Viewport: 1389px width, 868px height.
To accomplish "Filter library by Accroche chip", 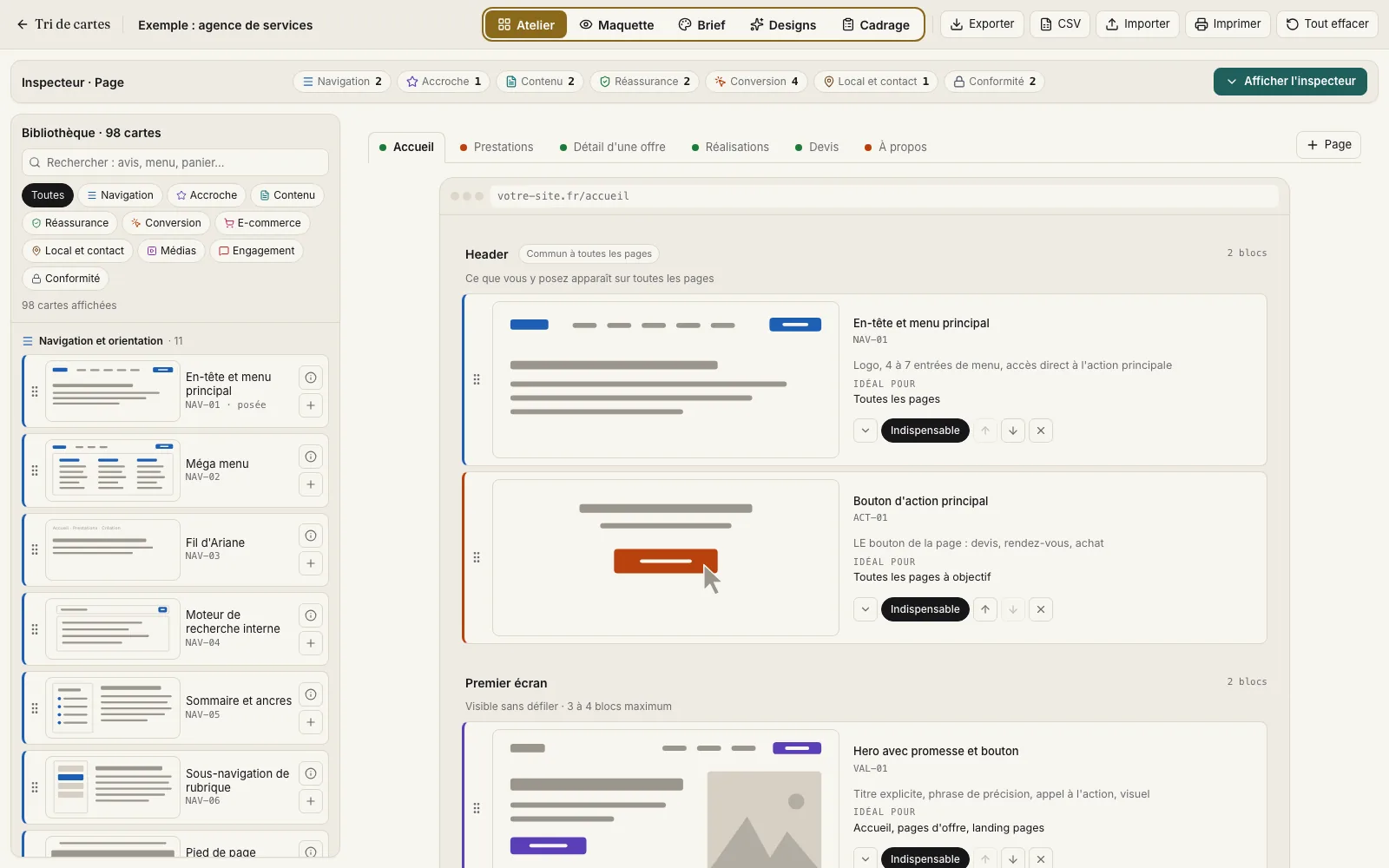I will 207,195.
